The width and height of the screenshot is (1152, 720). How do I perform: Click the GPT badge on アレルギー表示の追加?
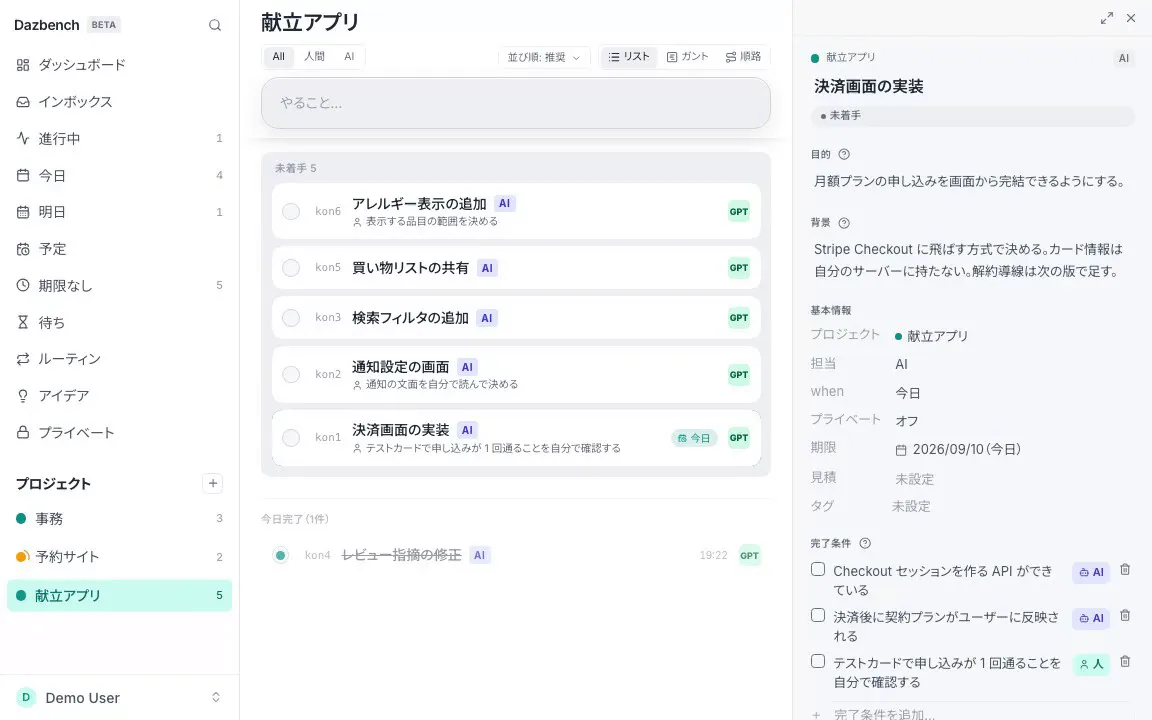coord(738,212)
